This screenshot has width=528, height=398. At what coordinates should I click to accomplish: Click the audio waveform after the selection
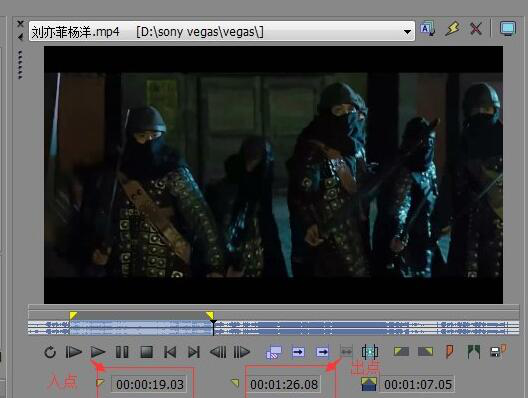(x=367, y=328)
